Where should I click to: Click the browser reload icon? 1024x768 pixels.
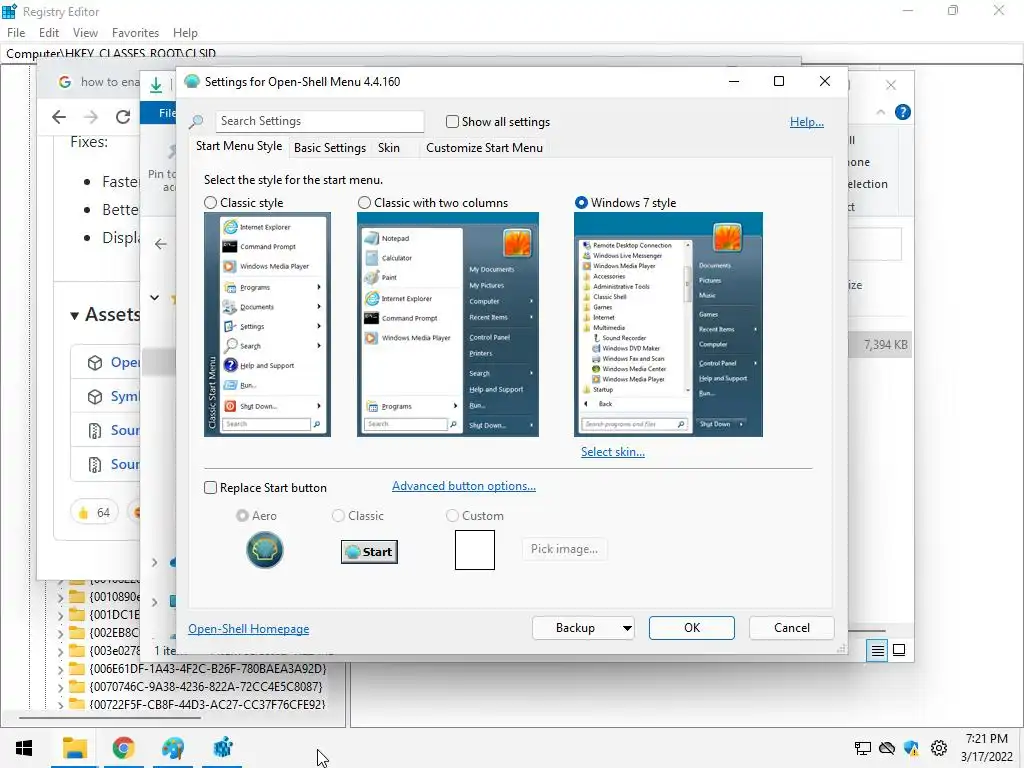pos(123,117)
